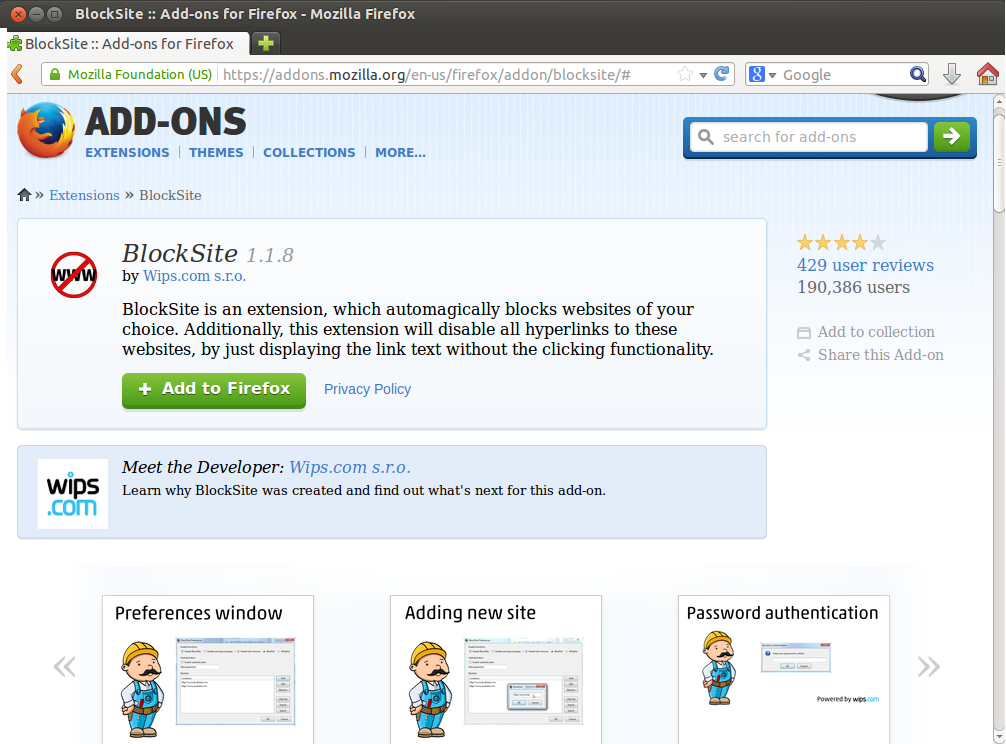Click the Mozilla Foundation (US) identity label
The width and height of the screenshot is (1006, 744).
coord(140,74)
